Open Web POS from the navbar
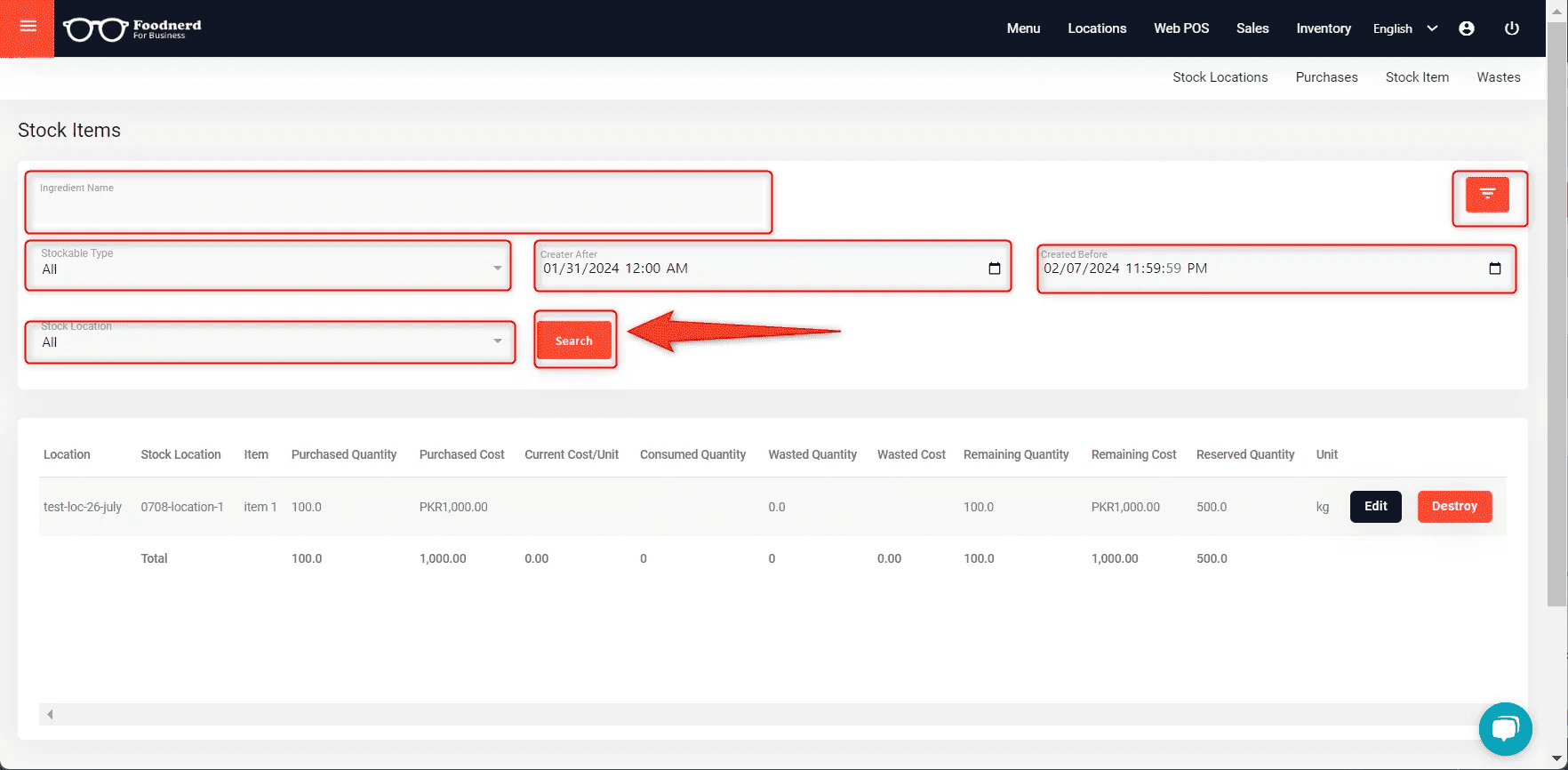Viewport: 1568px width, 770px height. pyautogui.click(x=1181, y=28)
